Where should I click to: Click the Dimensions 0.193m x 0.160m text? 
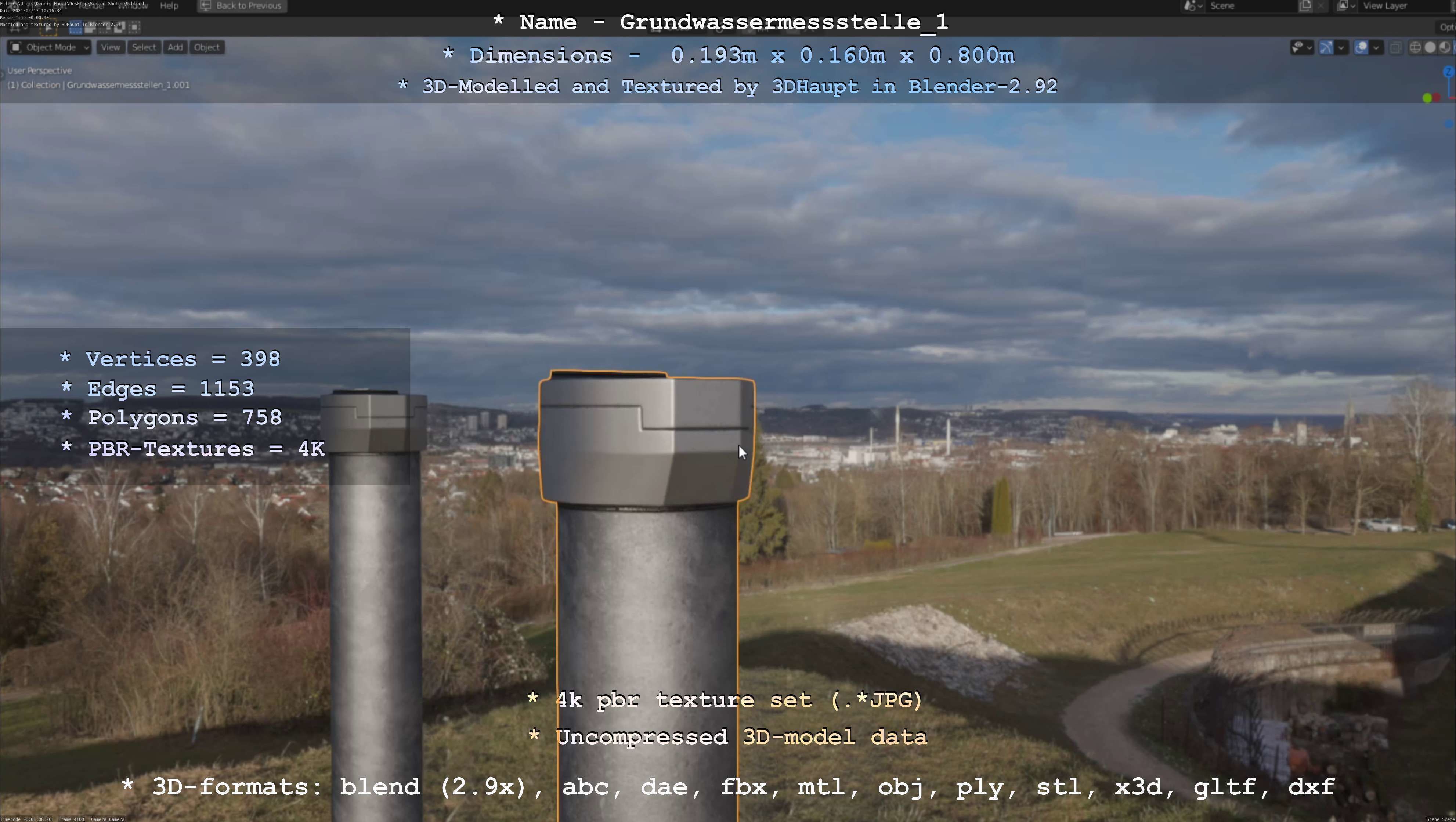coord(729,55)
